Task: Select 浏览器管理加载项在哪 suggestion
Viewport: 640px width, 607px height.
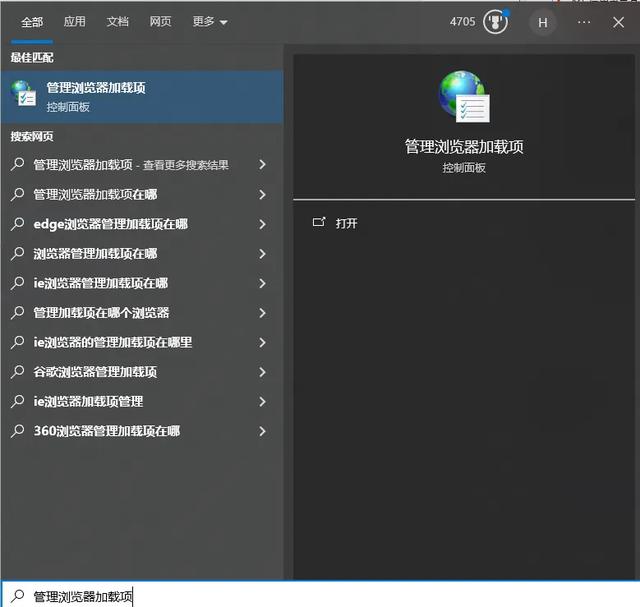Action: 142,253
